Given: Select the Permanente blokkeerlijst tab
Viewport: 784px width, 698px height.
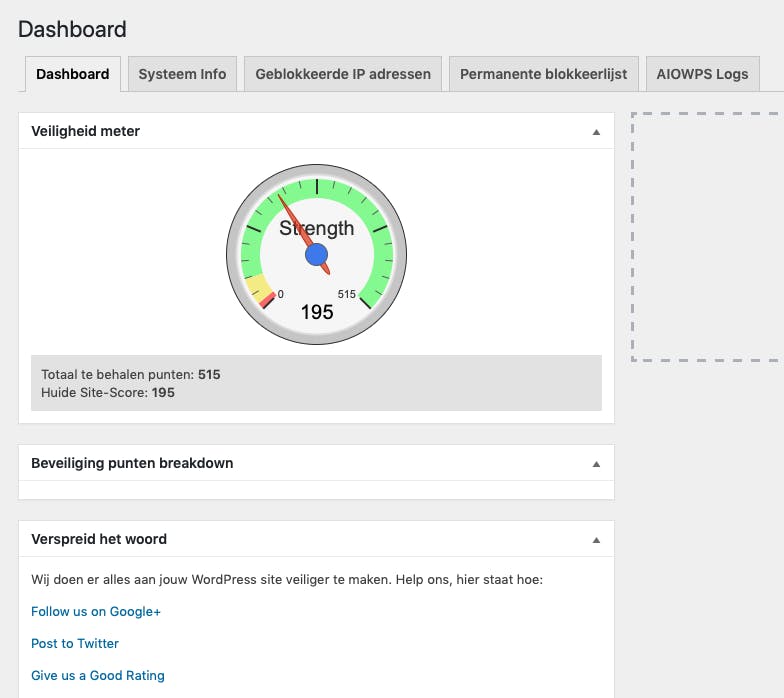Looking at the screenshot, I should [x=543, y=74].
